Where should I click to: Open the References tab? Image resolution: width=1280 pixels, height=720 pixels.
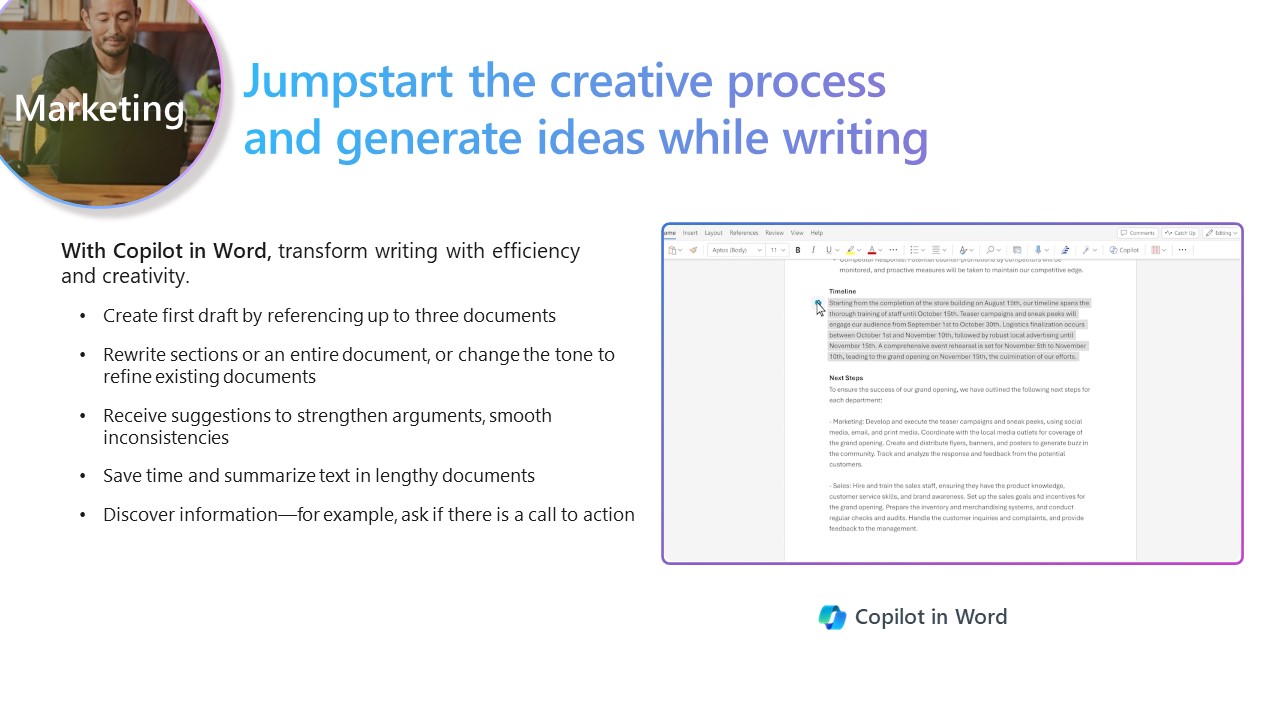(x=743, y=233)
